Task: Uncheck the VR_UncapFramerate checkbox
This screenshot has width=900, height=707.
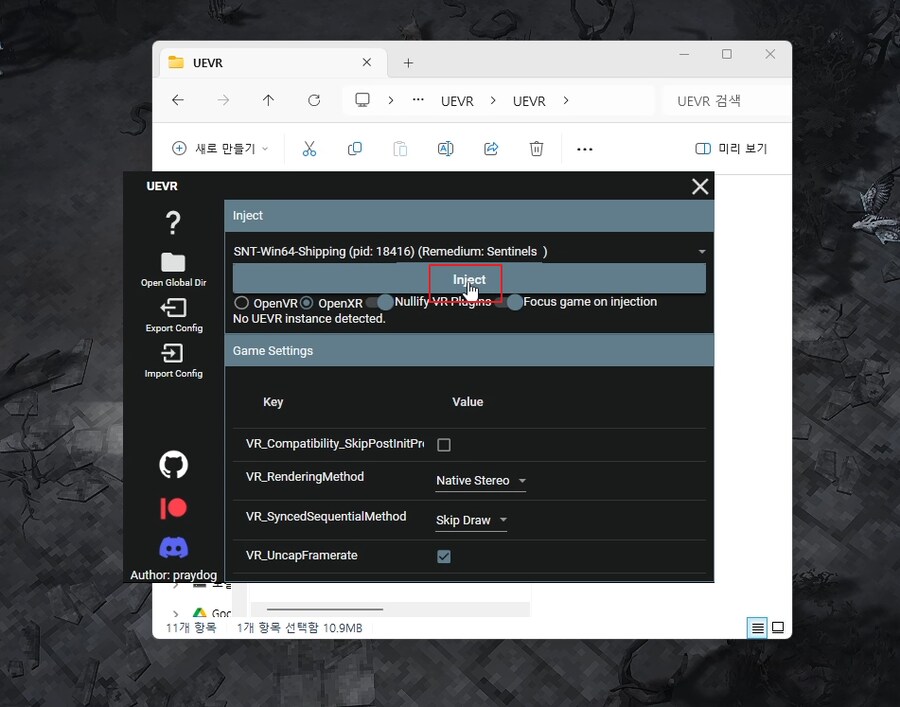Action: 444,556
